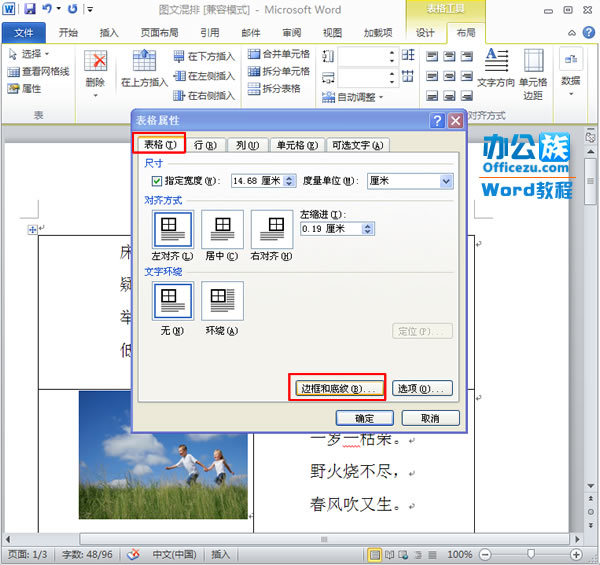Screen dimensions: 600x565
Task: Click Cell Margins (单元格边距) icon
Action: 533,74
